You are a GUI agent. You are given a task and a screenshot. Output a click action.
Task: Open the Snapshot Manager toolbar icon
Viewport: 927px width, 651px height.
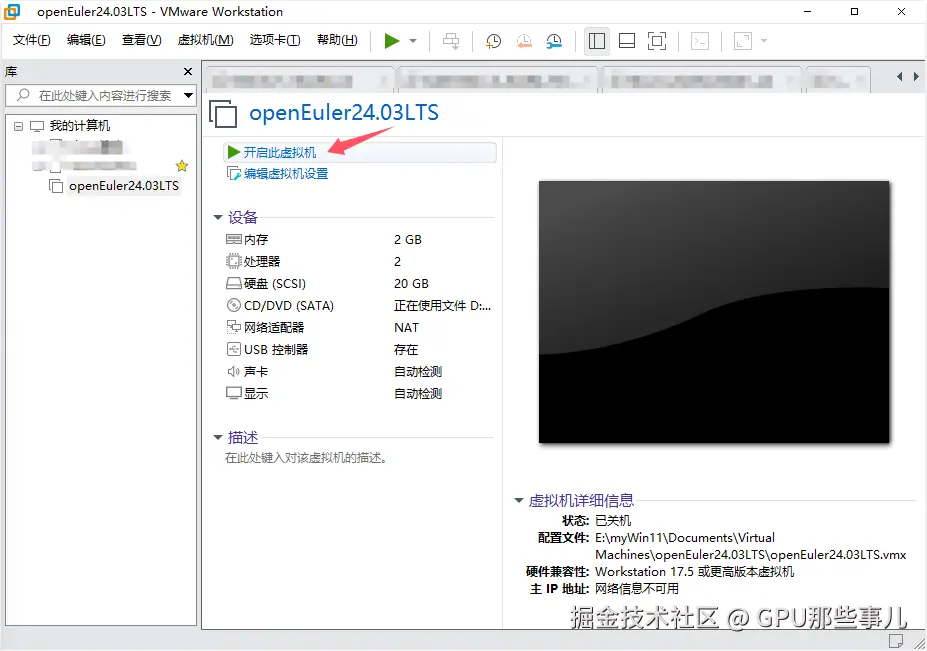(x=551, y=40)
